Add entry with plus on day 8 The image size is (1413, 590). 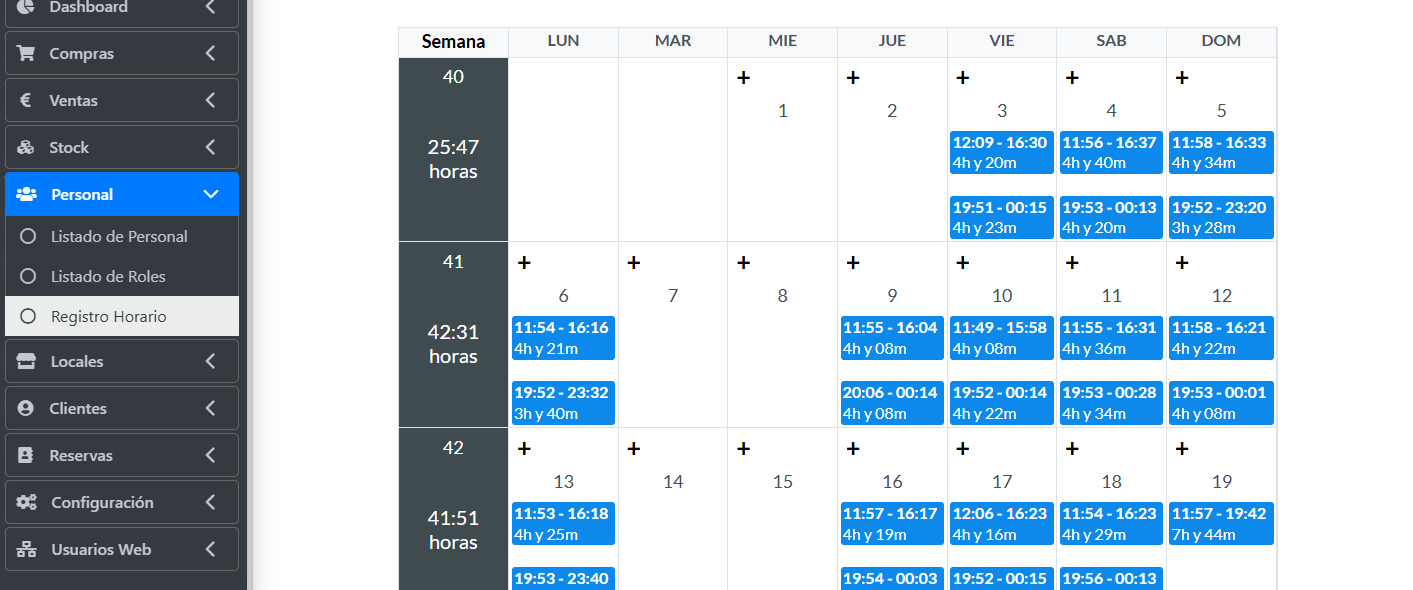[x=743, y=263]
